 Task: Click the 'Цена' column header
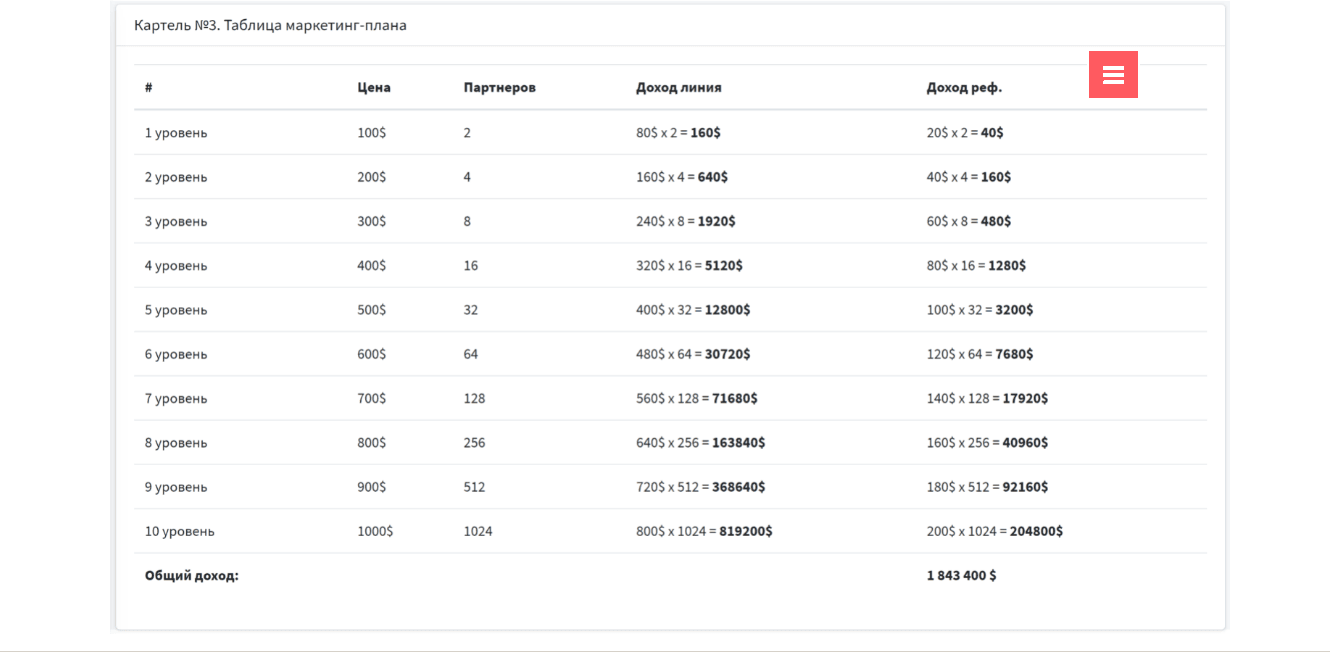pyautogui.click(x=374, y=88)
